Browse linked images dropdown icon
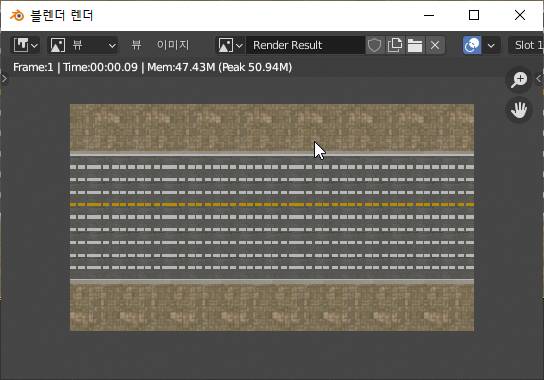Viewport: 544px width, 380px height. pos(230,45)
